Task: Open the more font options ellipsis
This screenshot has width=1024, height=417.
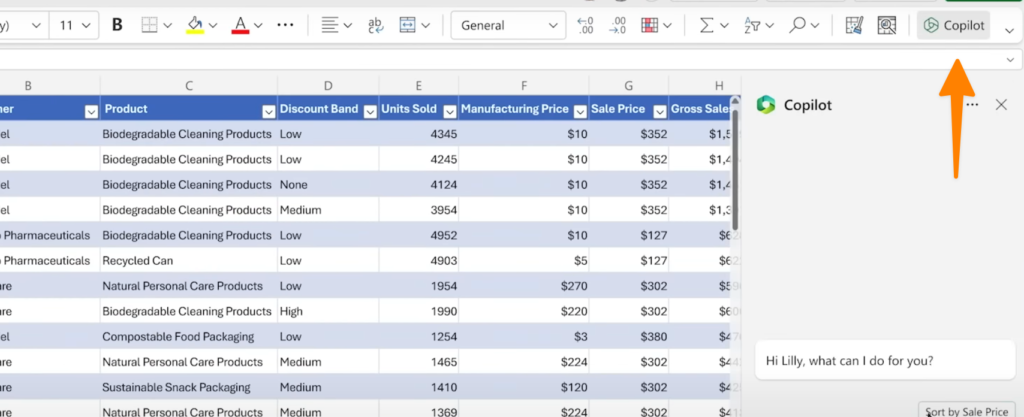Action: tap(285, 25)
